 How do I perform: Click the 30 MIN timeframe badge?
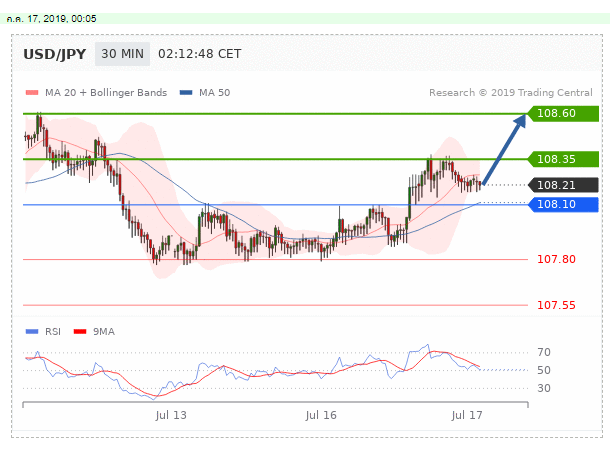122,54
